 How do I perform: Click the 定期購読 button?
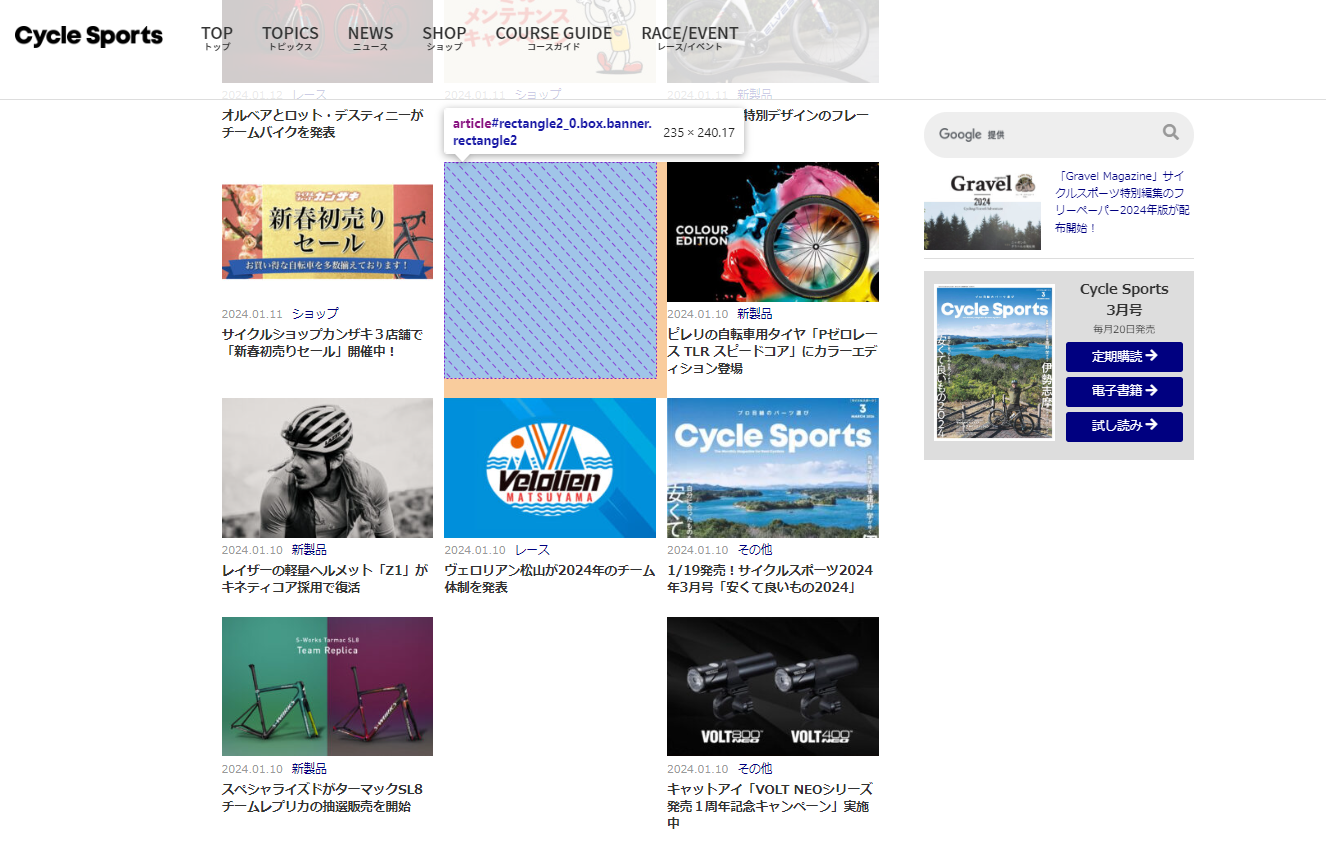pyautogui.click(x=1123, y=356)
